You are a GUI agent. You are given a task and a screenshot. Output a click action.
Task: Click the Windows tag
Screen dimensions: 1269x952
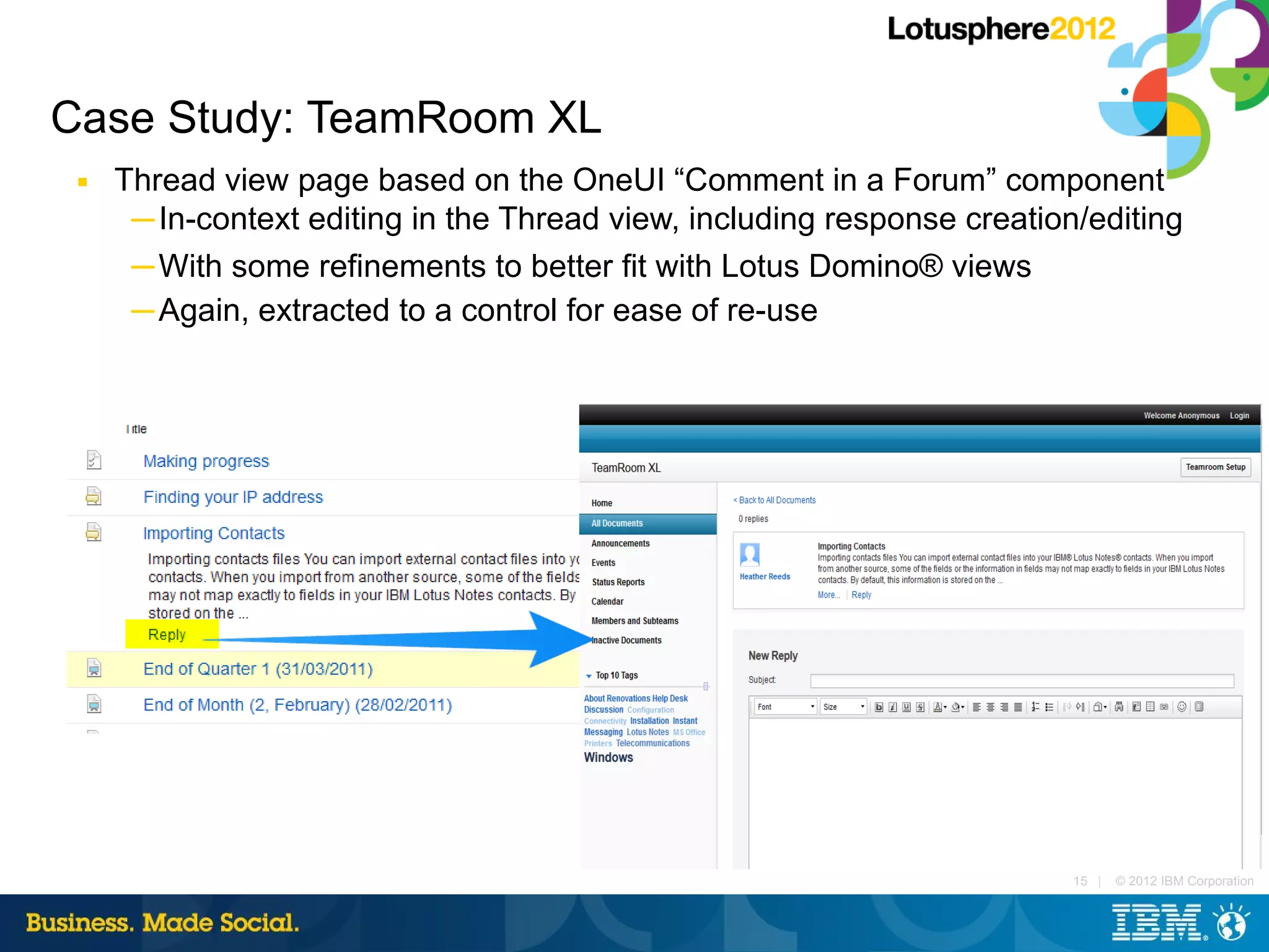[608, 758]
